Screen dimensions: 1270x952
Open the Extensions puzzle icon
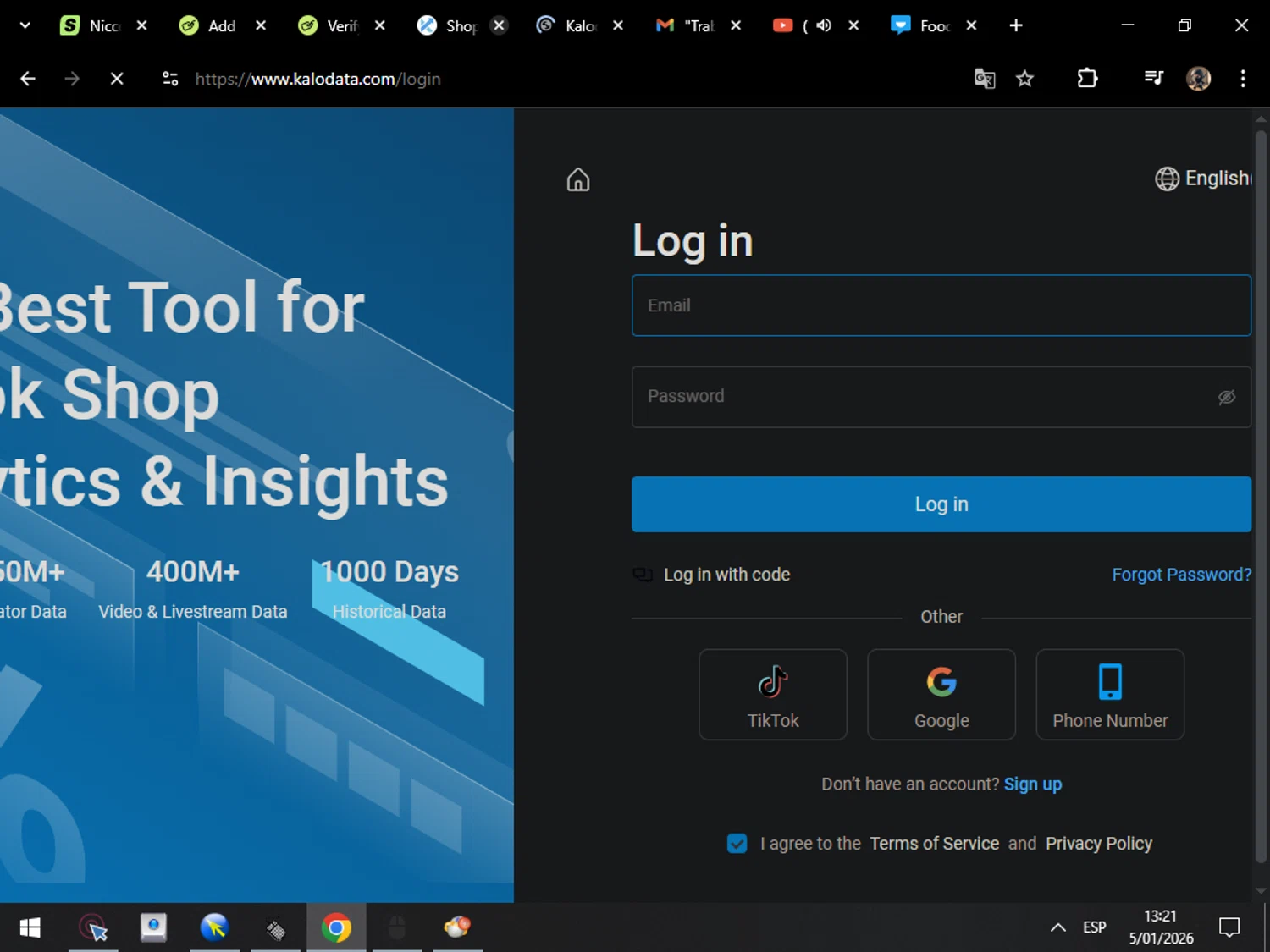[1087, 79]
